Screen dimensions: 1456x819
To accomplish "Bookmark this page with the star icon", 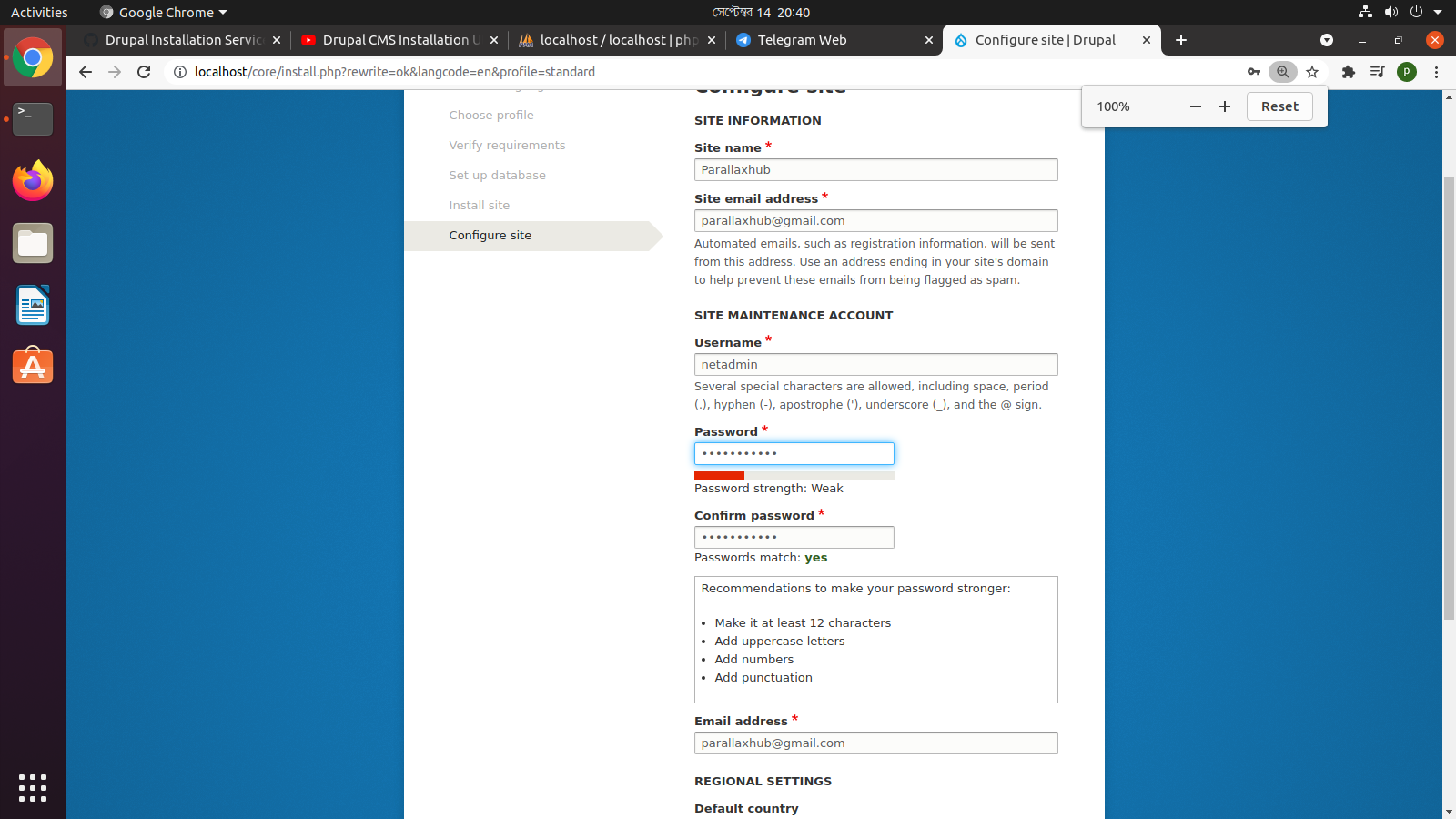I will pos(1311,72).
